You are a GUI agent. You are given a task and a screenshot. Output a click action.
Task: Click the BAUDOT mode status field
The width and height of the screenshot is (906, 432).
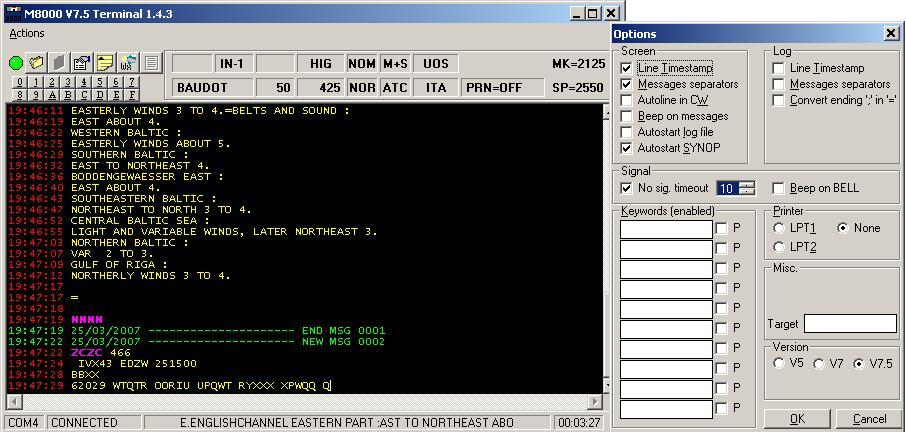[x=213, y=88]
